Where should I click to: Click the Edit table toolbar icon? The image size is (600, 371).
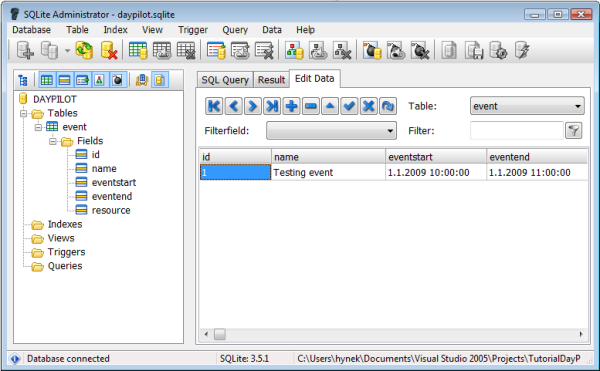click(162, 50)
